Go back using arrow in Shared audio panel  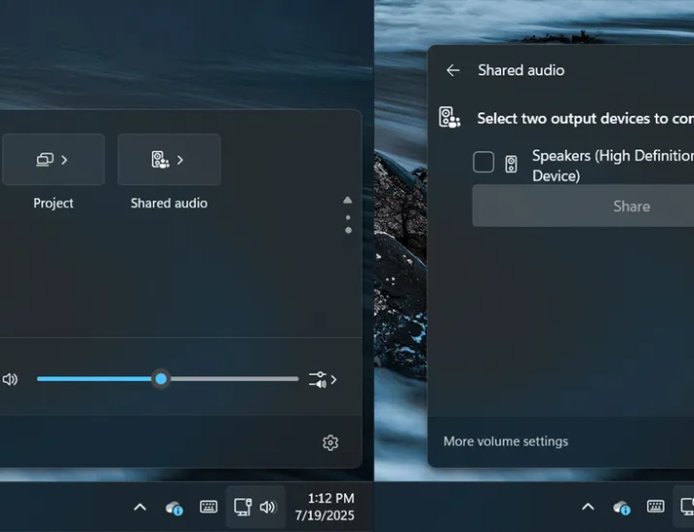[453, 70]
